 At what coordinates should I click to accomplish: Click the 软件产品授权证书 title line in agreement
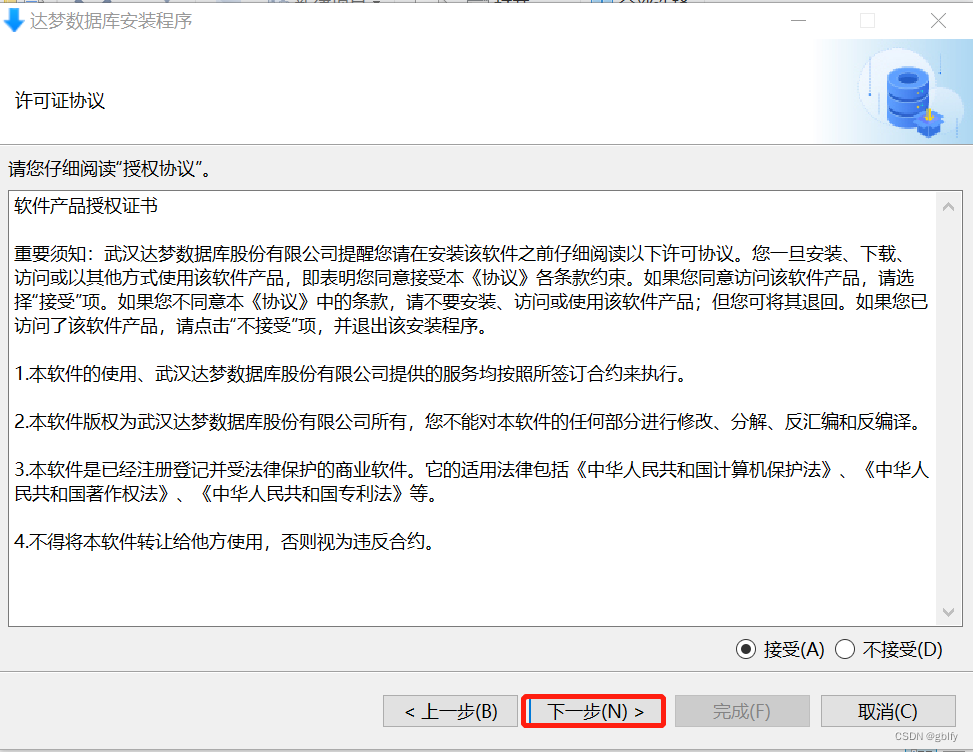click(x=86, y=205)
